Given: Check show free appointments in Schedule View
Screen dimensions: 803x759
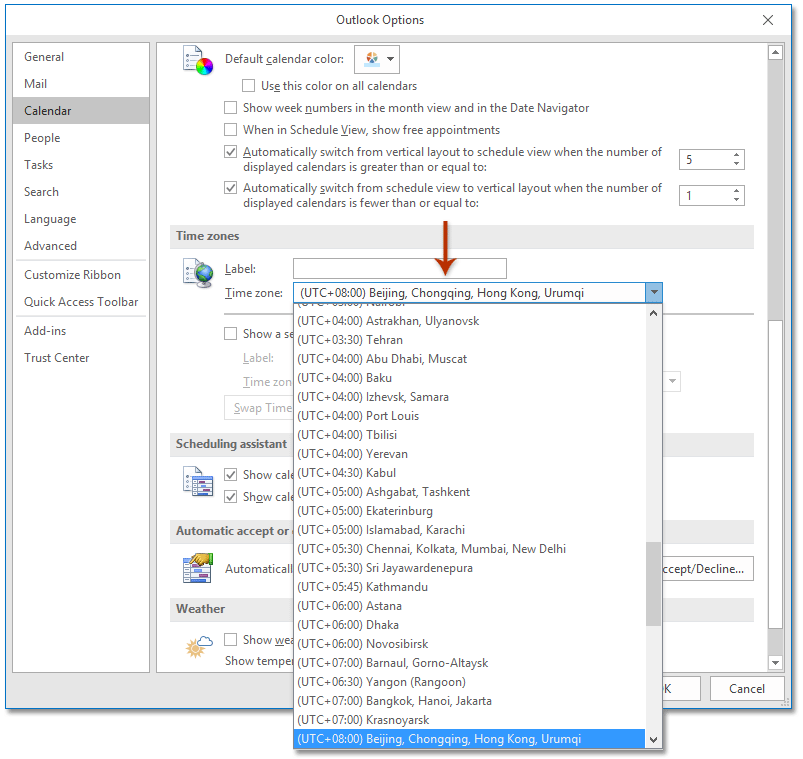Looking at the screenshot, I should click(232, 130).
